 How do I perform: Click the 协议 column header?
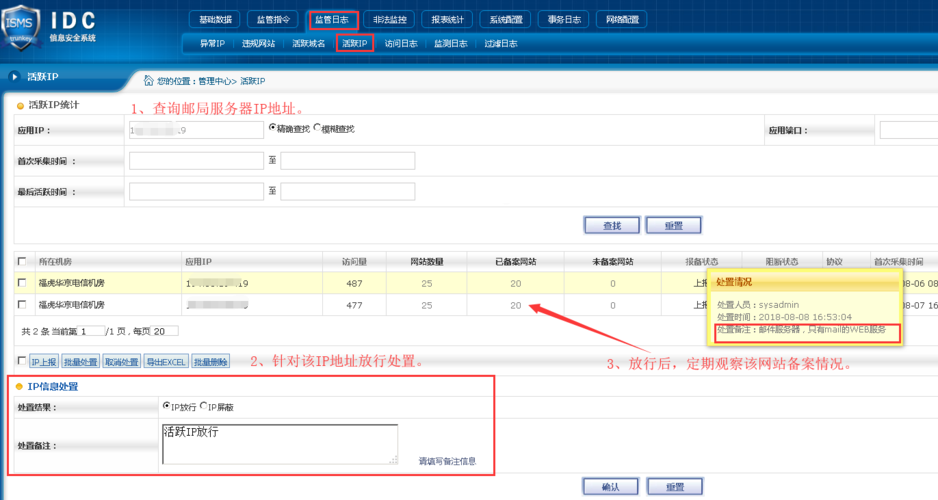pyautogui.click(x=835, y=261)
